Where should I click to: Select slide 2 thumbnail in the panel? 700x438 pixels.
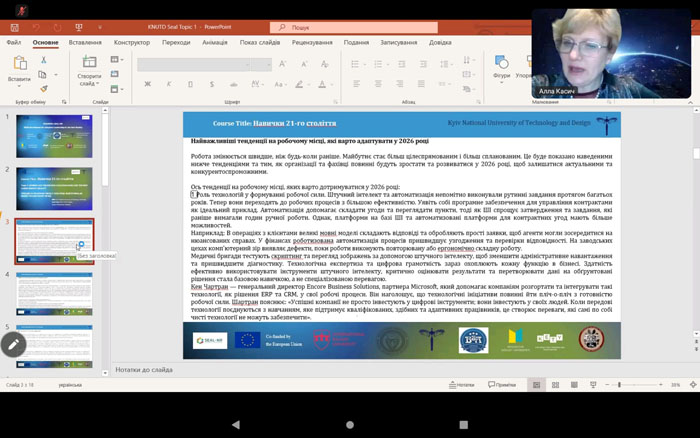tap(54, 188)
